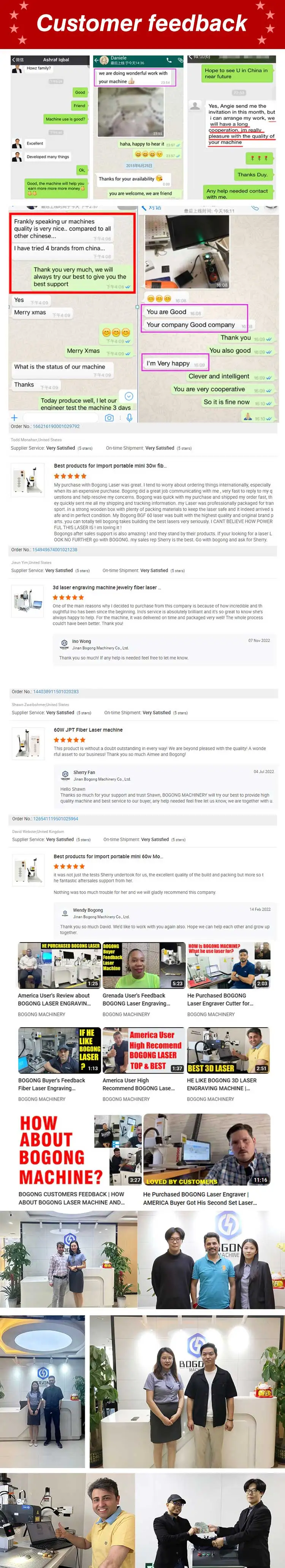Image resolution: width=285 pixels, height=1568 pixels.
Task: Open order number 126541119501025964
Action: (x=55, y=819)
